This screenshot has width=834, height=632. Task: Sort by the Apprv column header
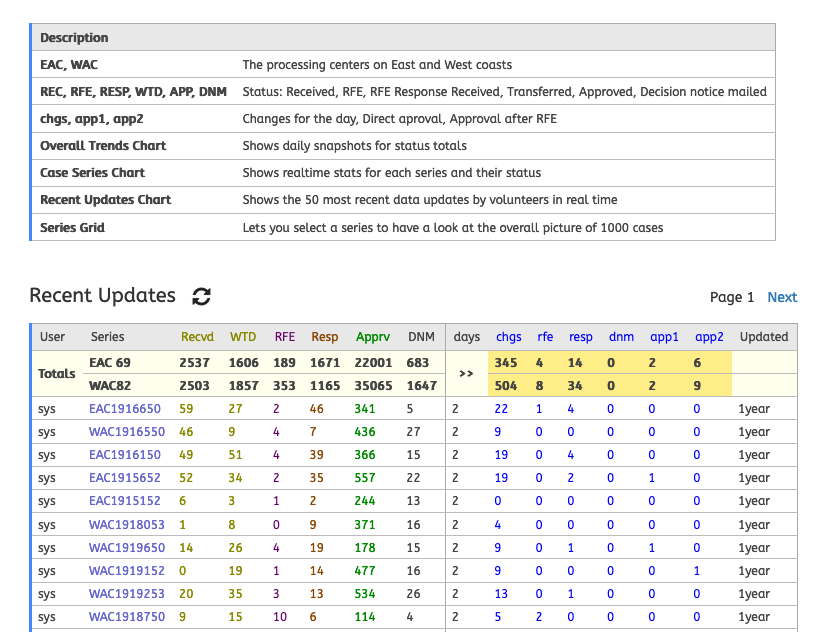pyautogui.click(x=372, y=337)
